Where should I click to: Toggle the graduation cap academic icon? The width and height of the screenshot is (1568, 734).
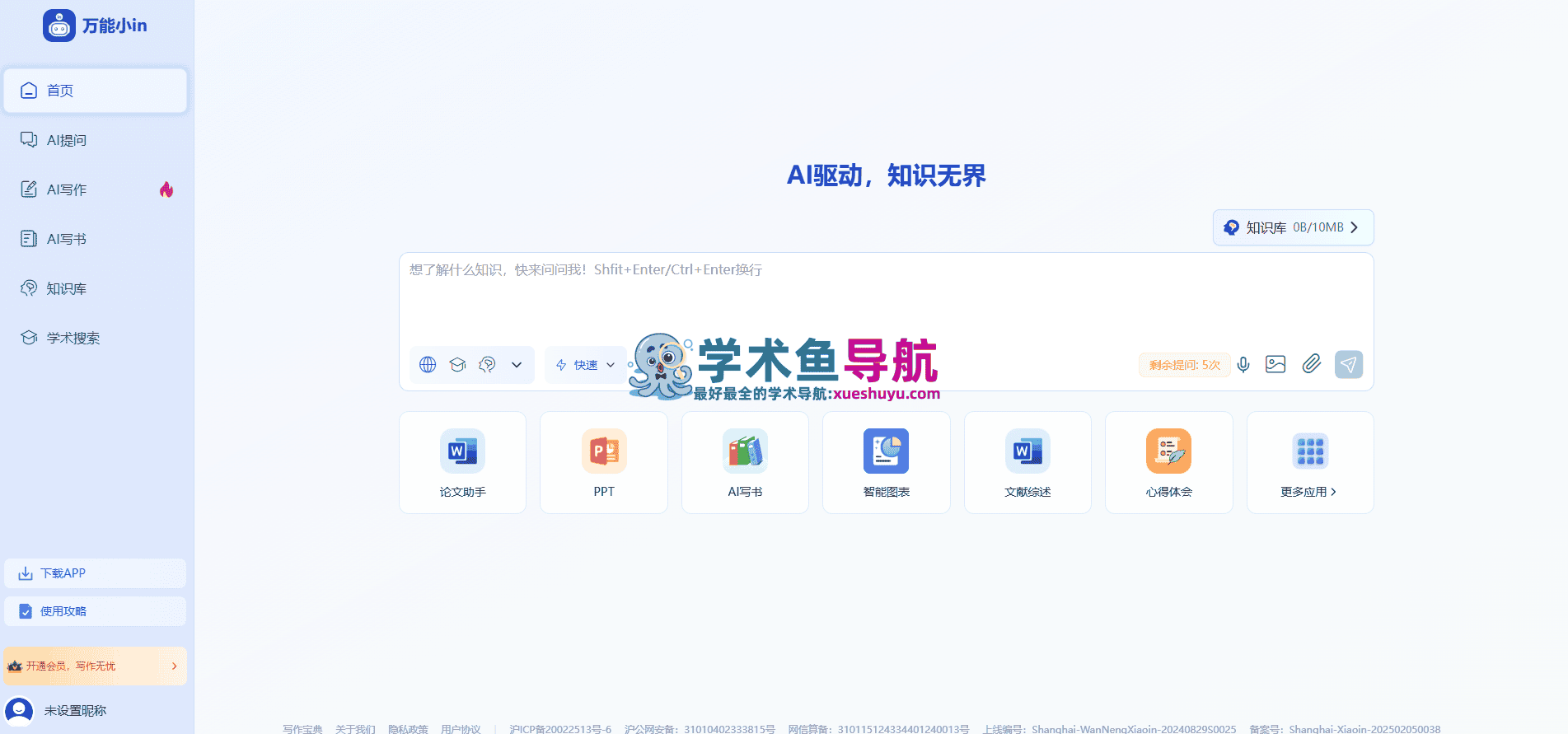tap(457, 365)
